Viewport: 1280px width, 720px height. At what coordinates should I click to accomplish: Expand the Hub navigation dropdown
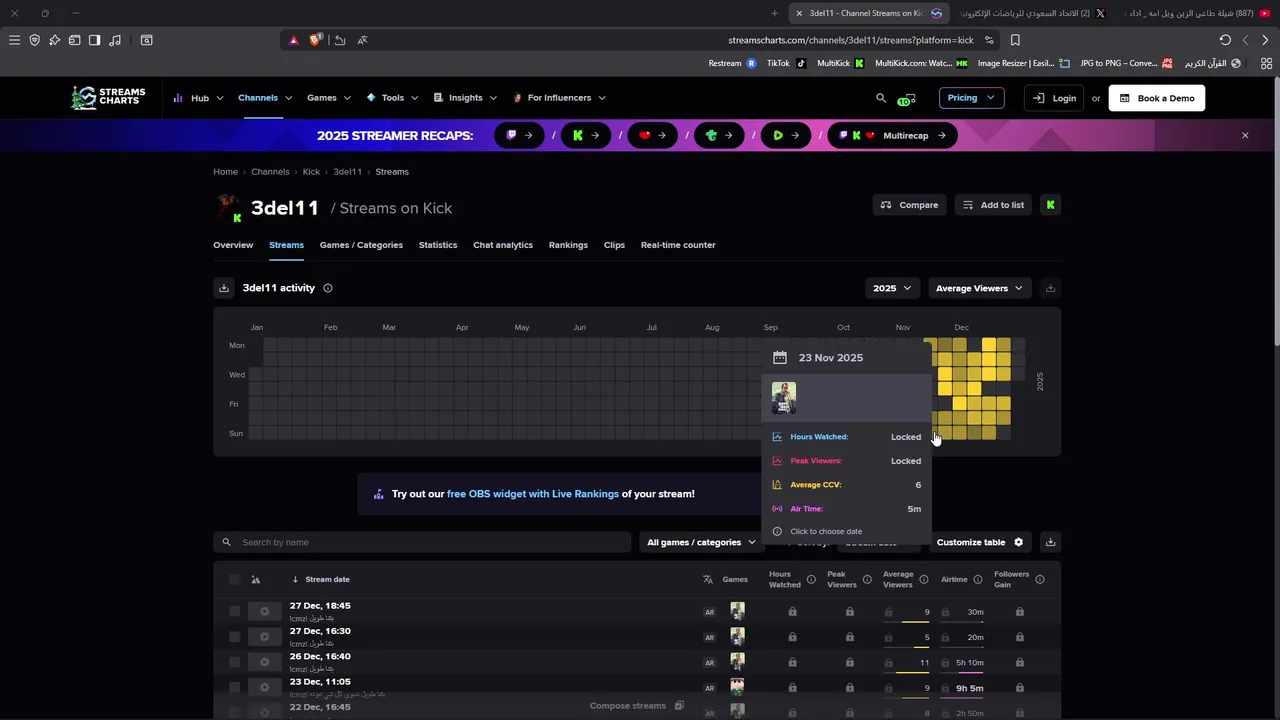(199, 98)
